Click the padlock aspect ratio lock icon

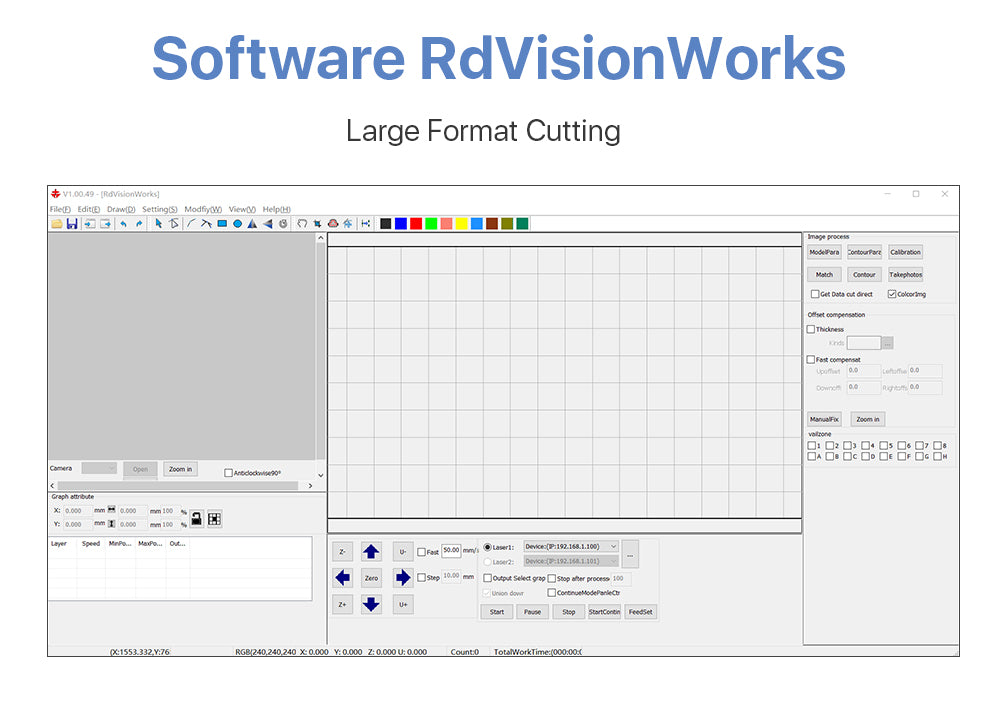click(x=196, y=518)
